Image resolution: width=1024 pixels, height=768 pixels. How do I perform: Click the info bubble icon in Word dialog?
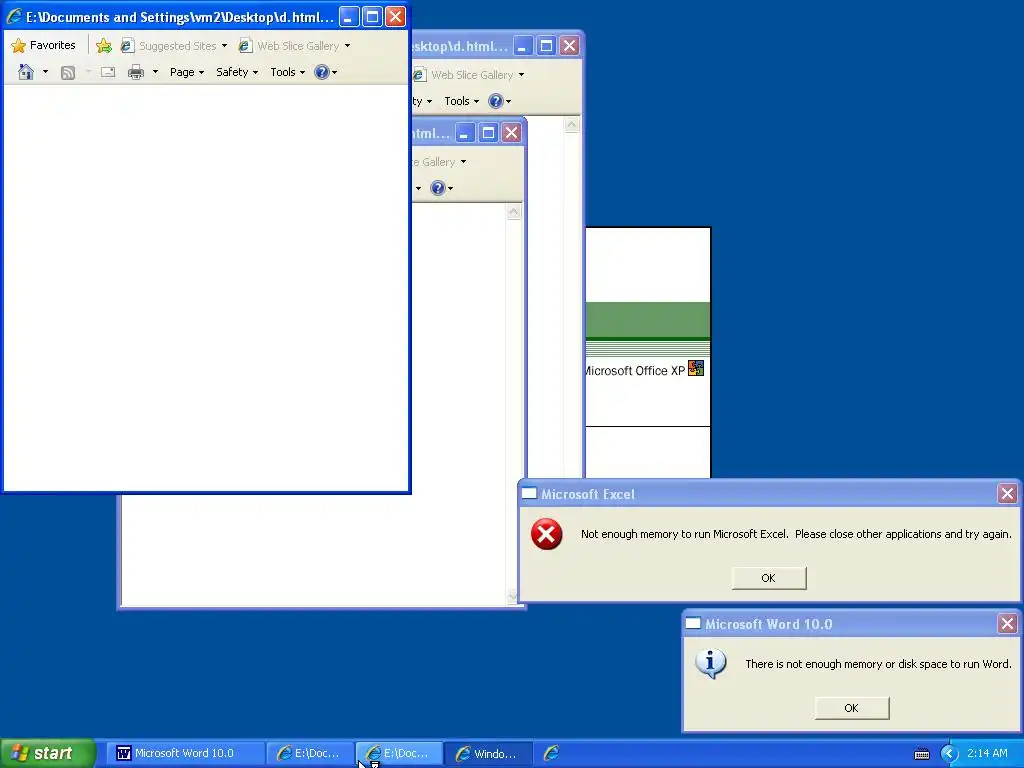(711, 664)
